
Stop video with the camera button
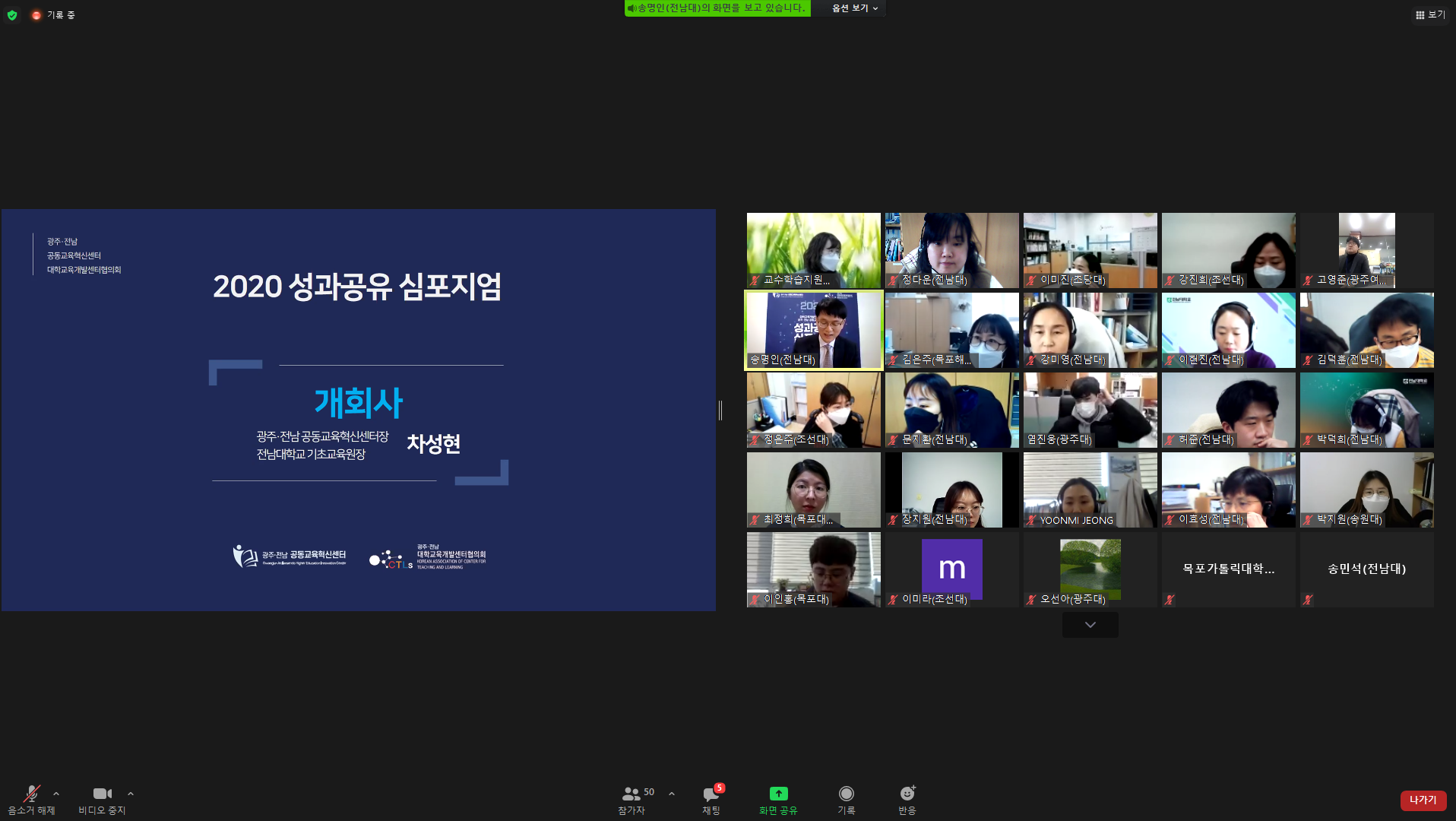[102, 794]
